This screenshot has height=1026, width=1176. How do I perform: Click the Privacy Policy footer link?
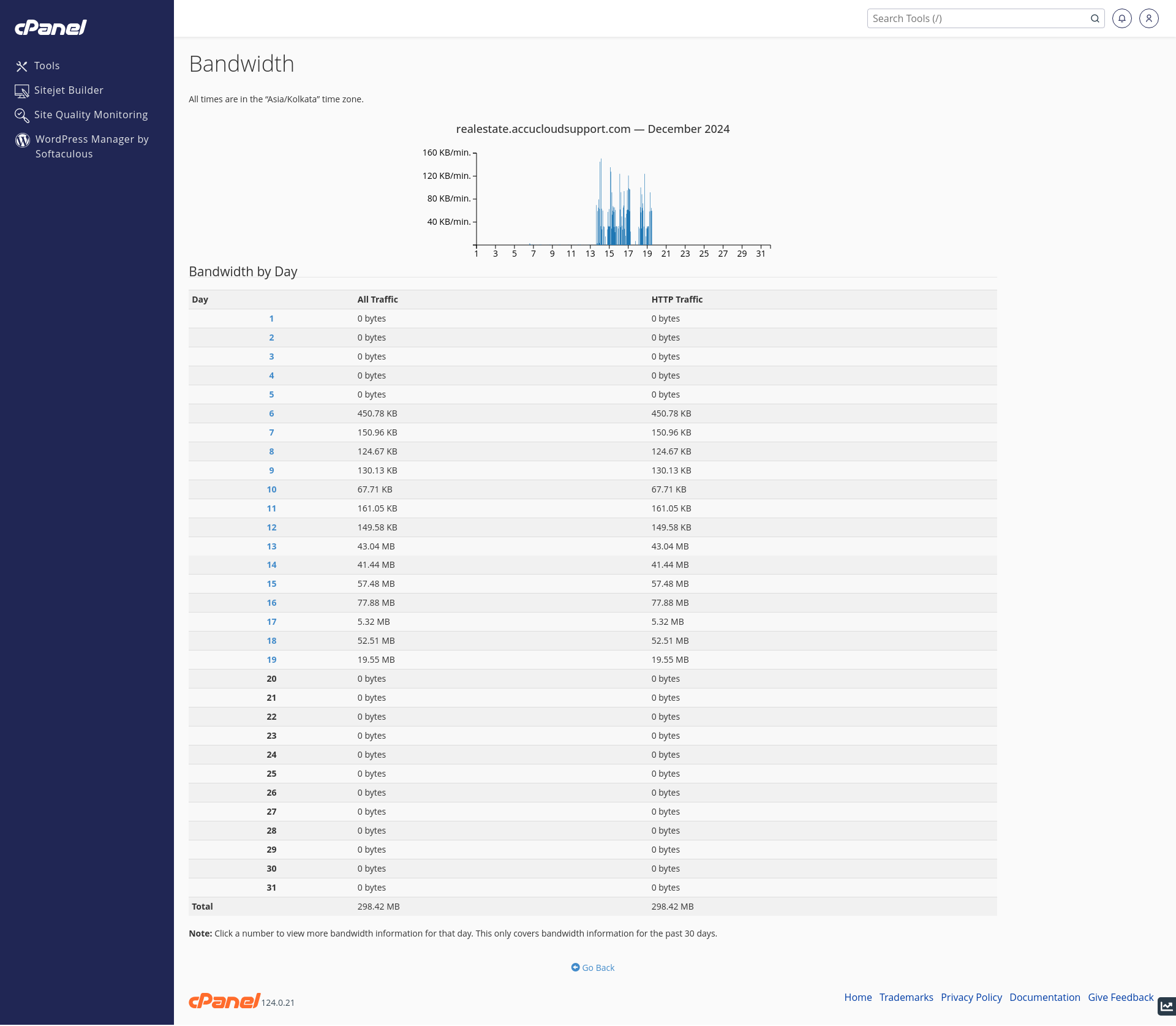[971, 997]
